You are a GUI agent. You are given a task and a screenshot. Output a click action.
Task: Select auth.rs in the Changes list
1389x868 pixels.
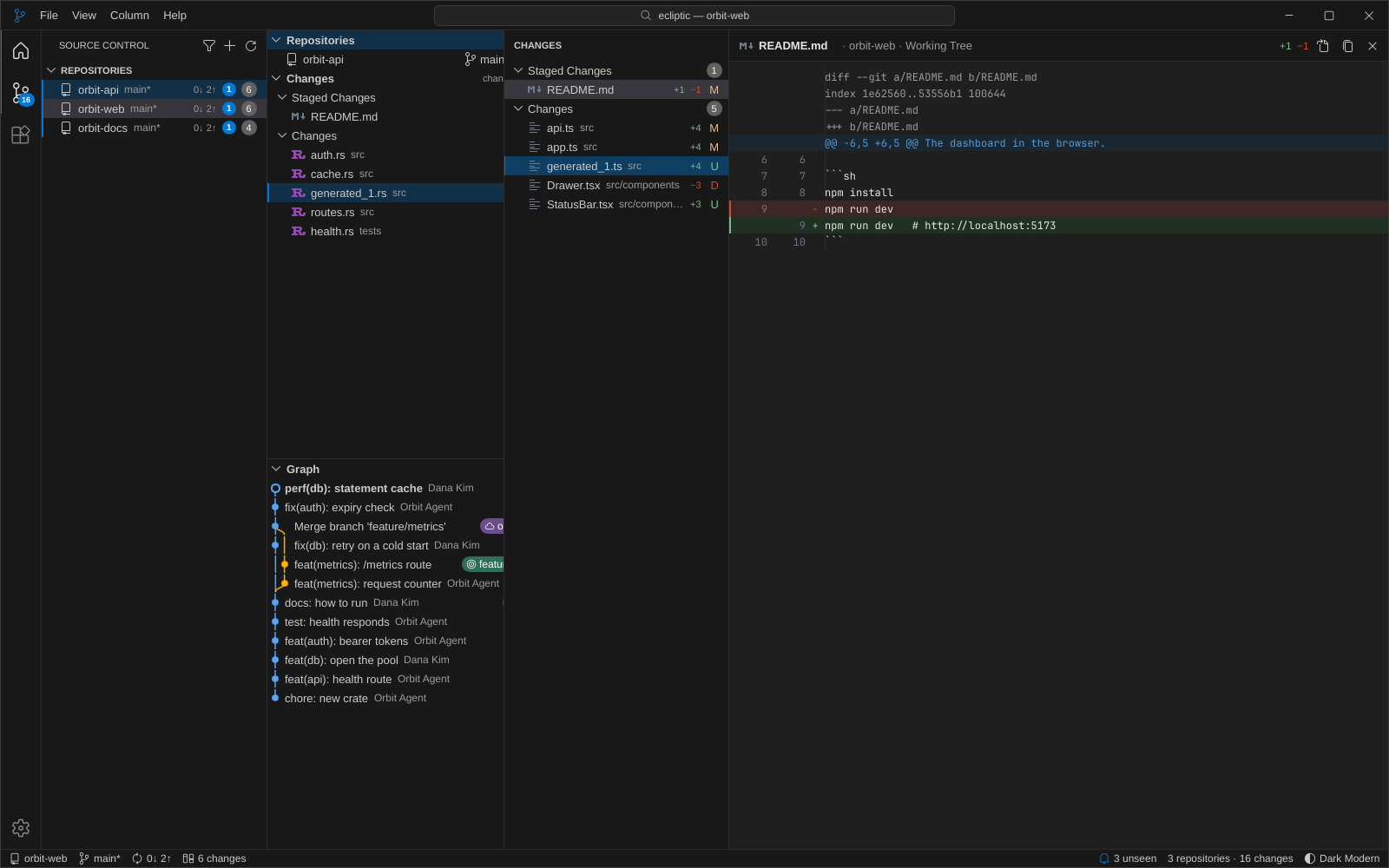click(x=385, y=155)
